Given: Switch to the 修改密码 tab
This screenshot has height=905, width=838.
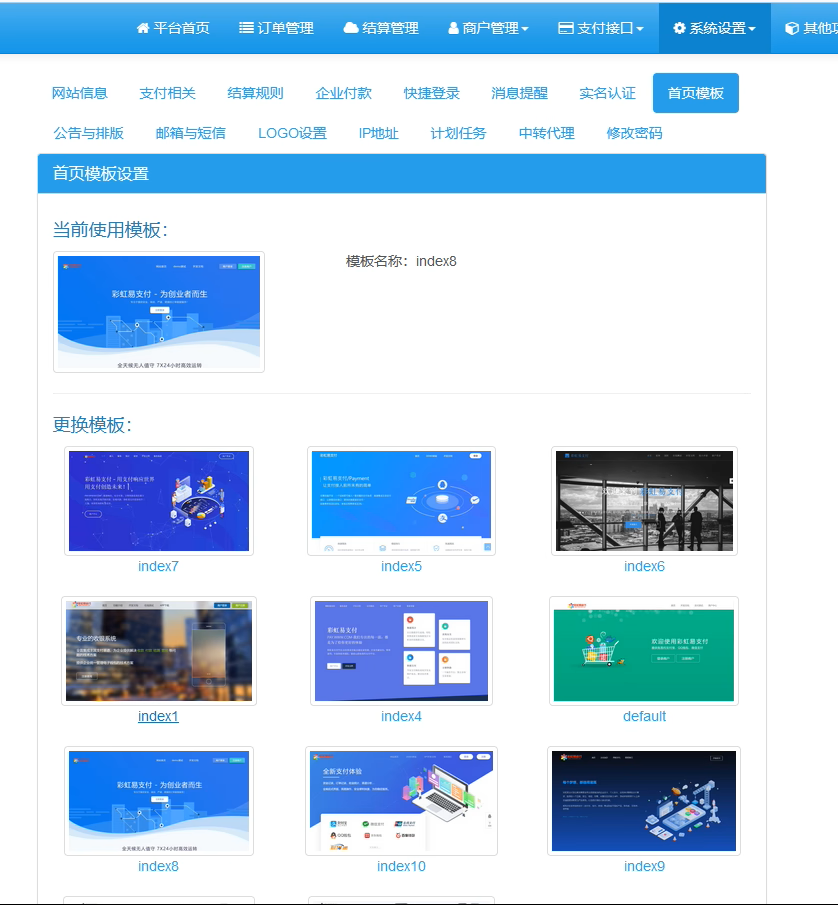Looking at the screenshot, I should tap(634, 133).
